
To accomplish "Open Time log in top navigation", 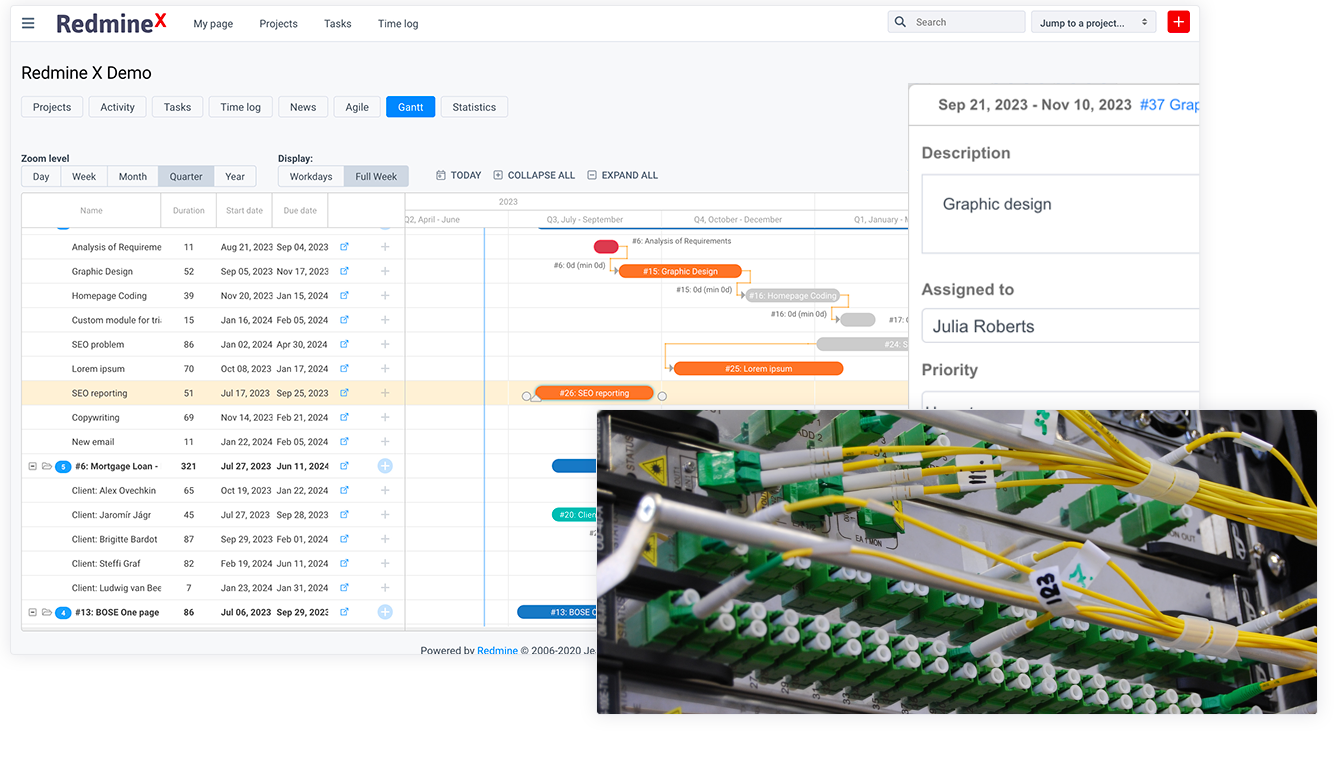I will 398,23.
